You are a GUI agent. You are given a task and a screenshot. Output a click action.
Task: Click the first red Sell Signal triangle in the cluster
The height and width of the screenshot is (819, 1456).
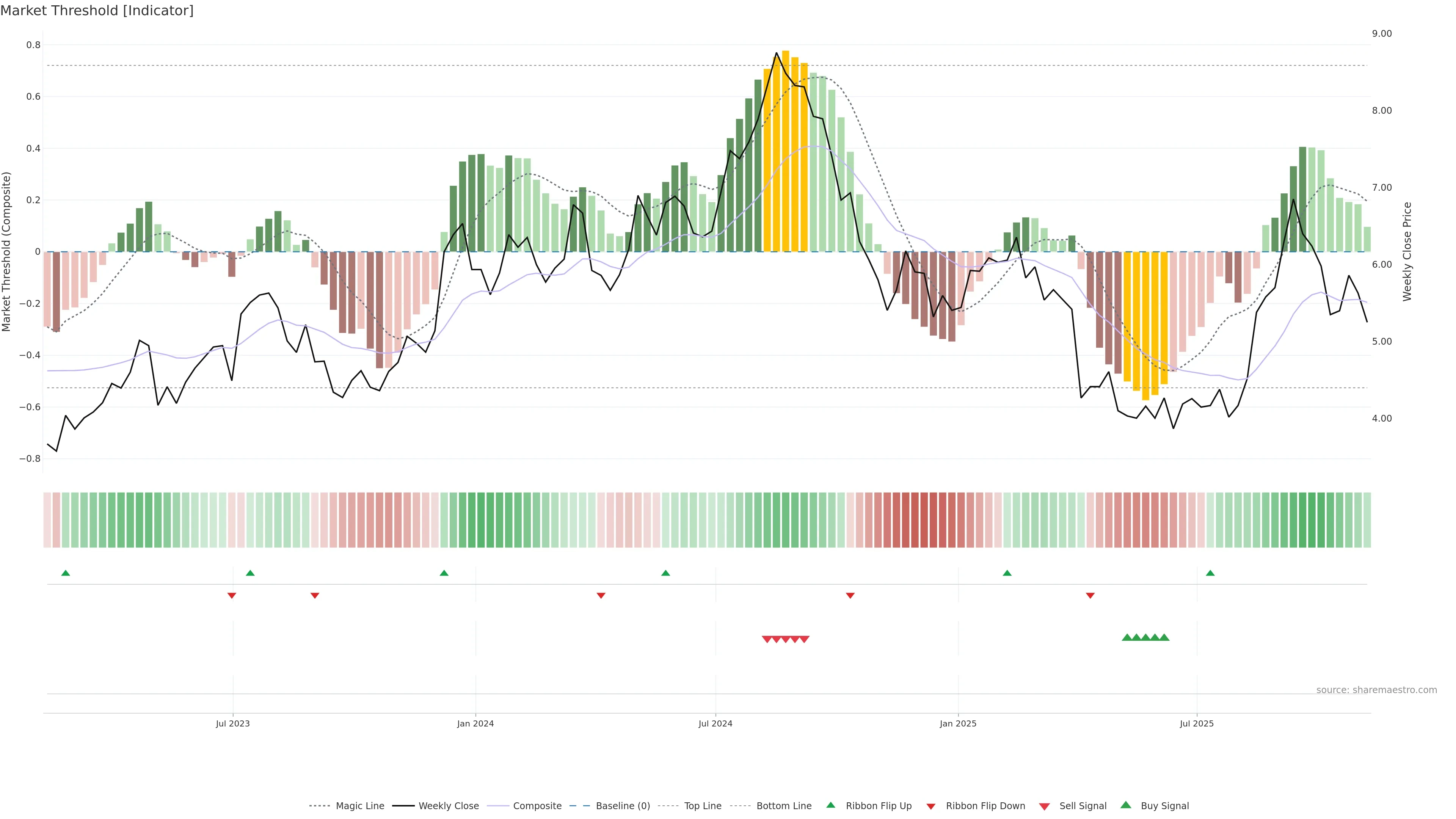click(767, 639)
